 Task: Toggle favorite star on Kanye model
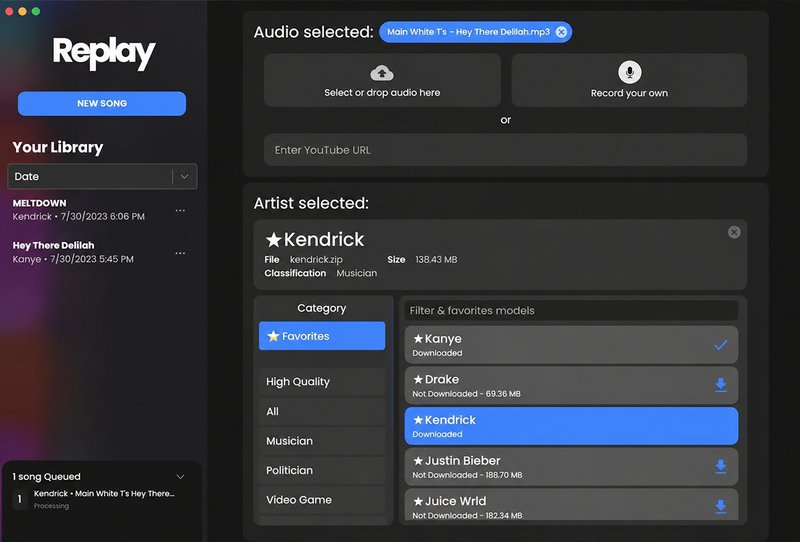point(418,338)
